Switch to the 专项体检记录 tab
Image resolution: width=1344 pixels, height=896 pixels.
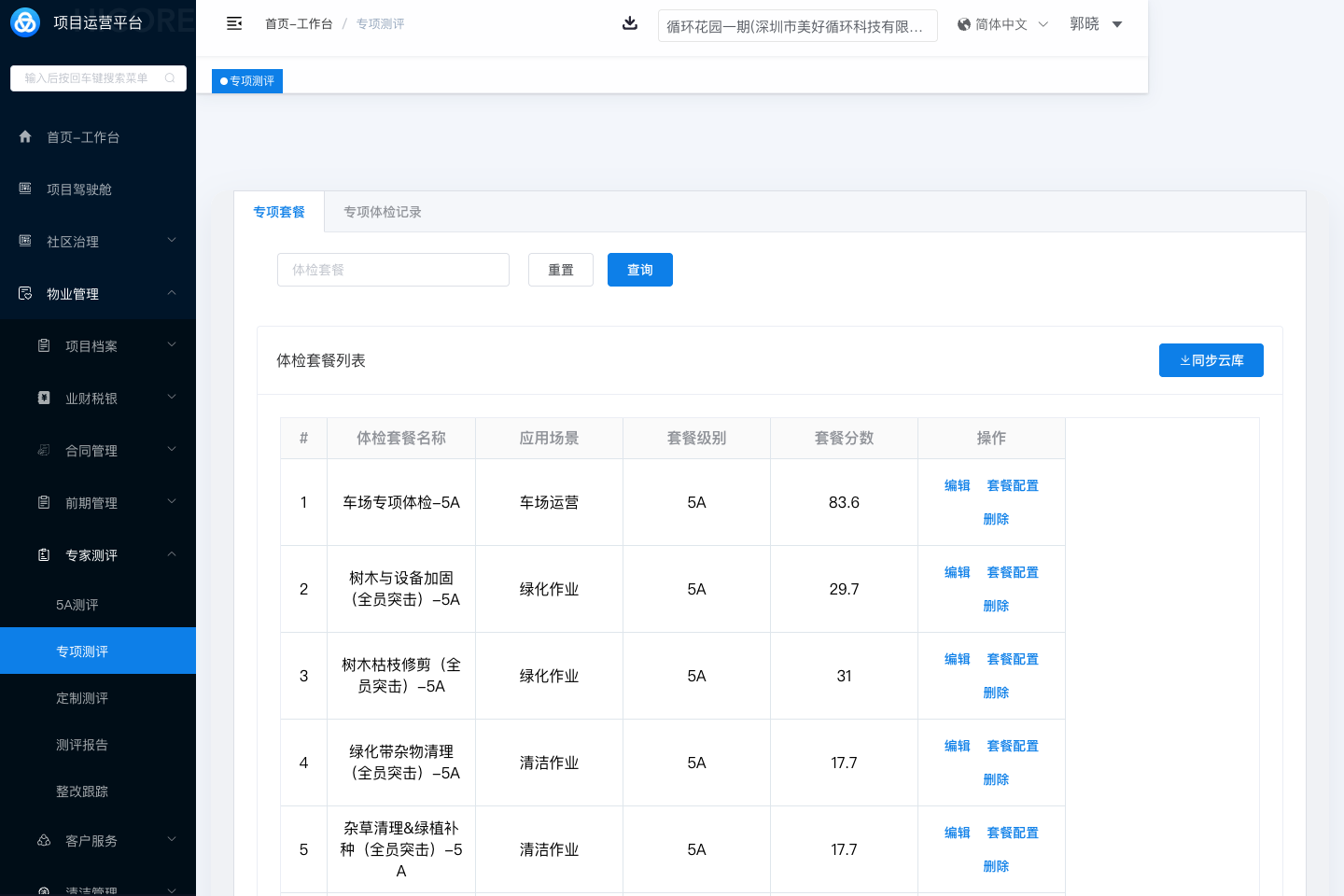[383, 212]
